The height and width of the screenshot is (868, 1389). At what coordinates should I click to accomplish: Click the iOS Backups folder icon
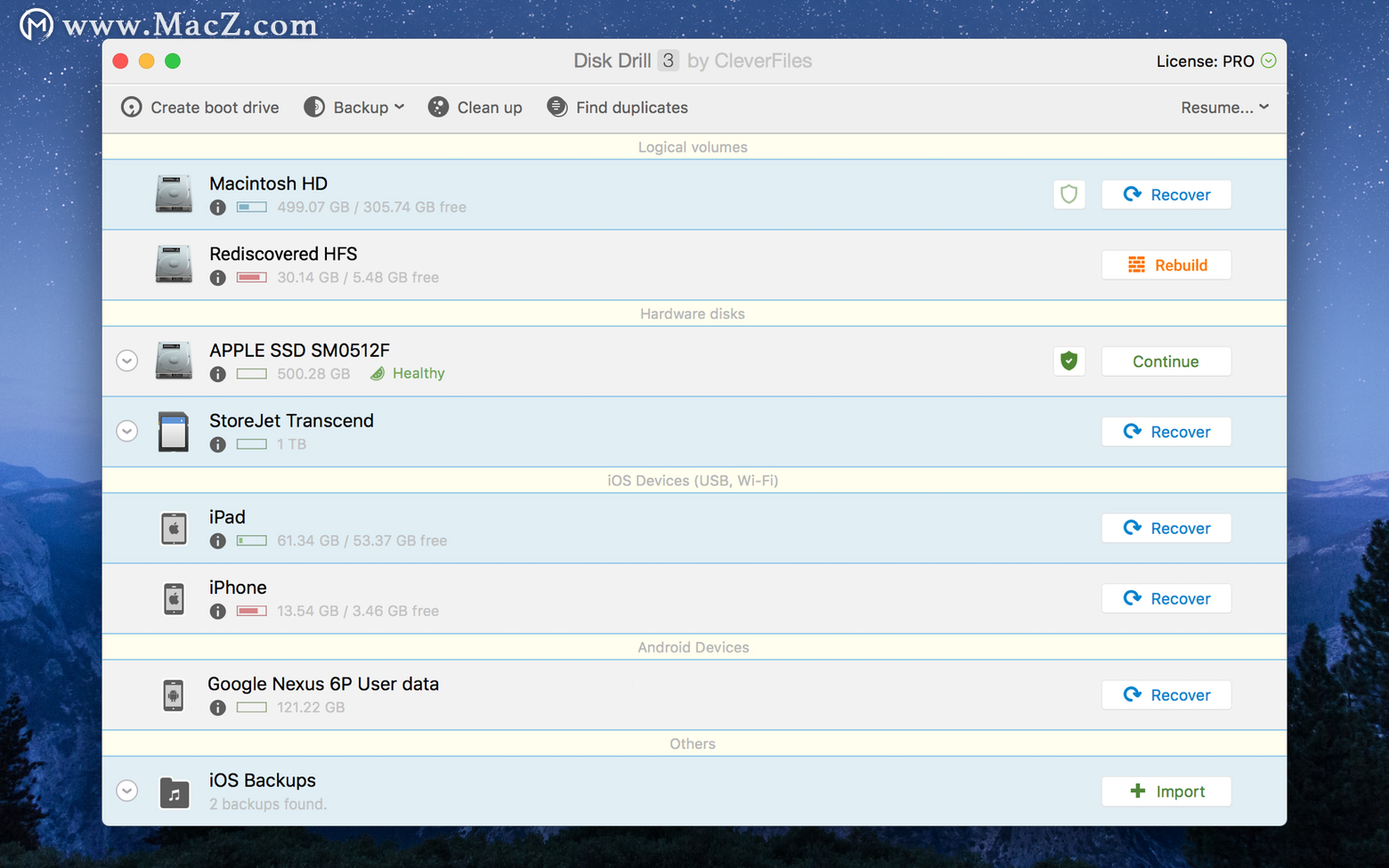(175, 791)
